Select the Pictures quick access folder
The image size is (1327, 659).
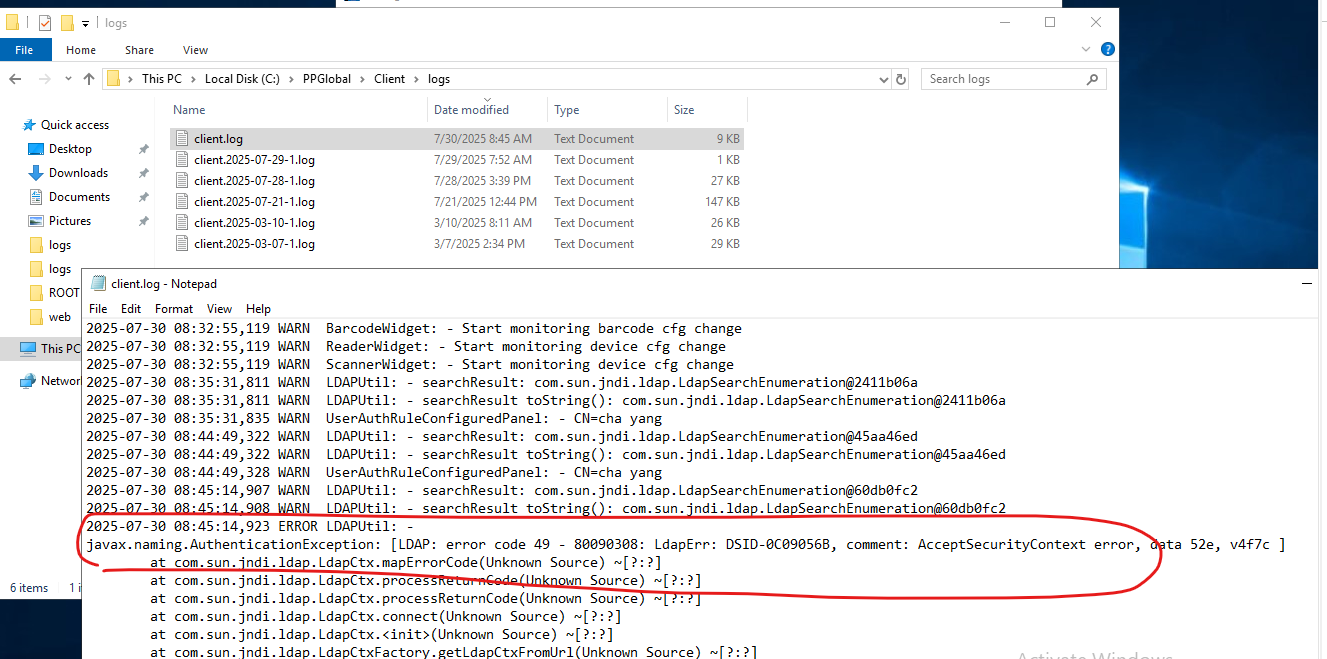coord(70,221)
